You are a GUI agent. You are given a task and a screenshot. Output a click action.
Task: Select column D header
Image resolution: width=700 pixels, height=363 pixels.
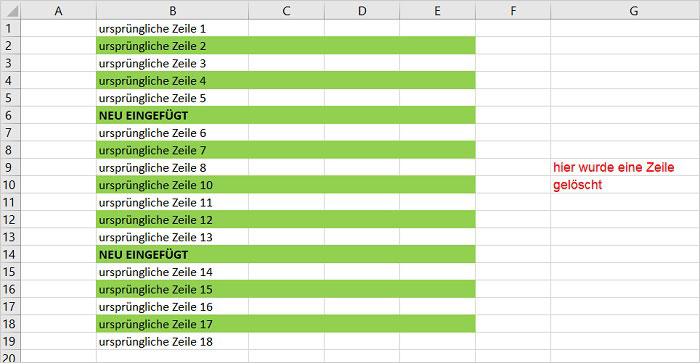point(362,10)
